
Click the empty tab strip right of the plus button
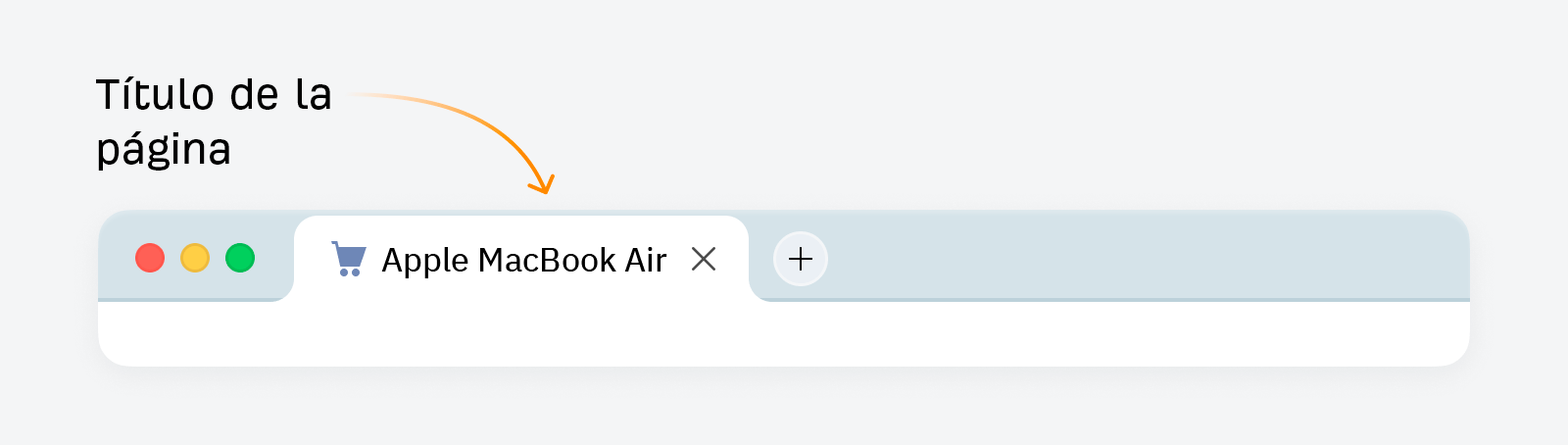1127,257
